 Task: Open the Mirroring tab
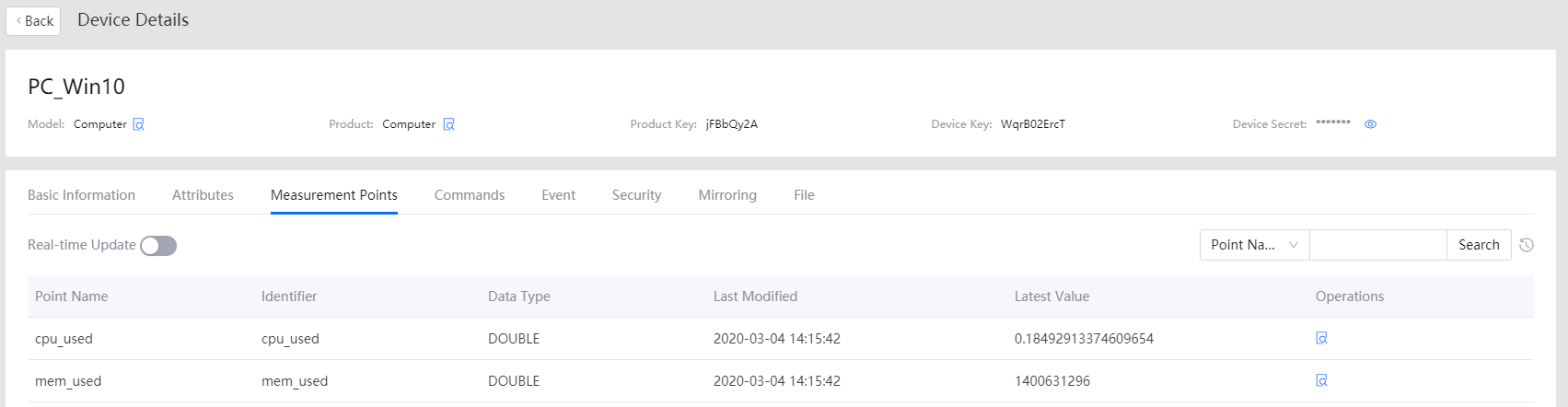[x=727, y=195]
